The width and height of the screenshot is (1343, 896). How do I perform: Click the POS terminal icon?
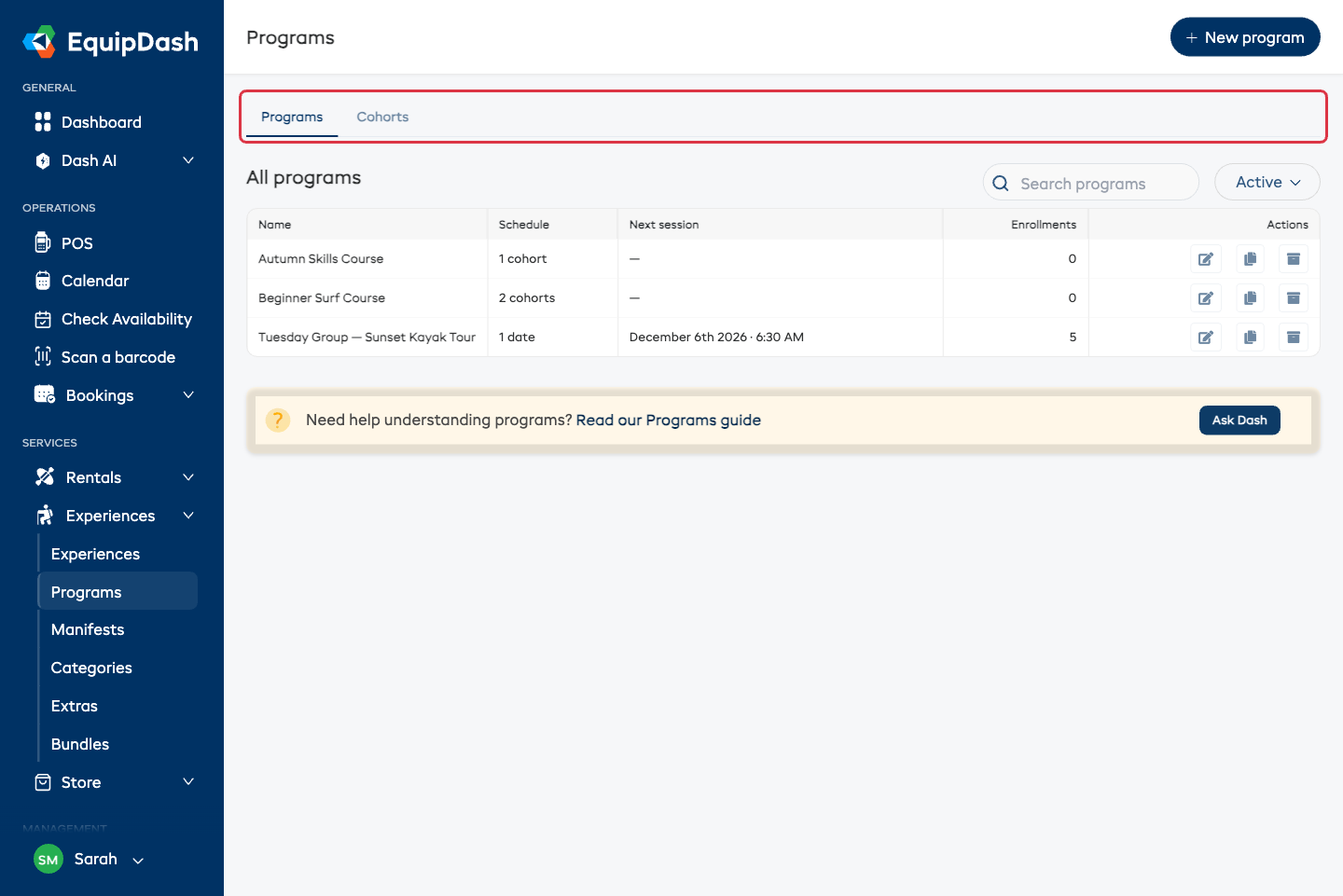click(x=43, y=242)
